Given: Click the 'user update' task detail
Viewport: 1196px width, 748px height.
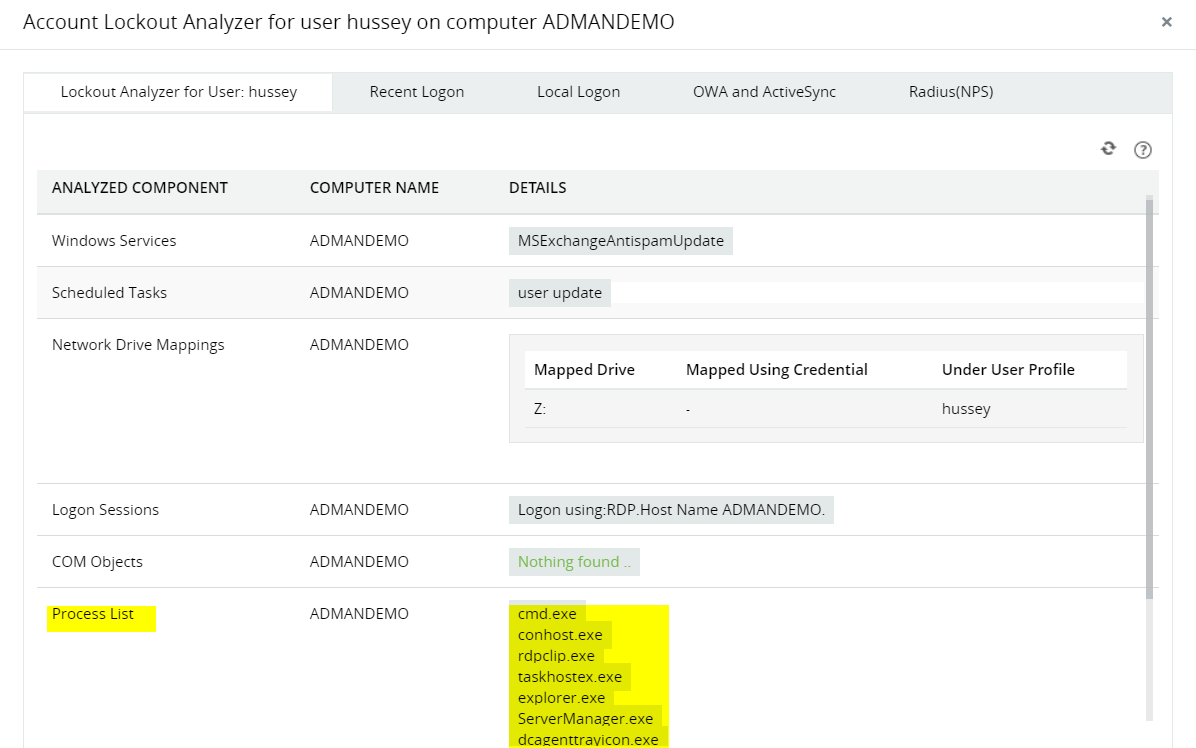Looking at the screenshot, I should click(560, 293).
